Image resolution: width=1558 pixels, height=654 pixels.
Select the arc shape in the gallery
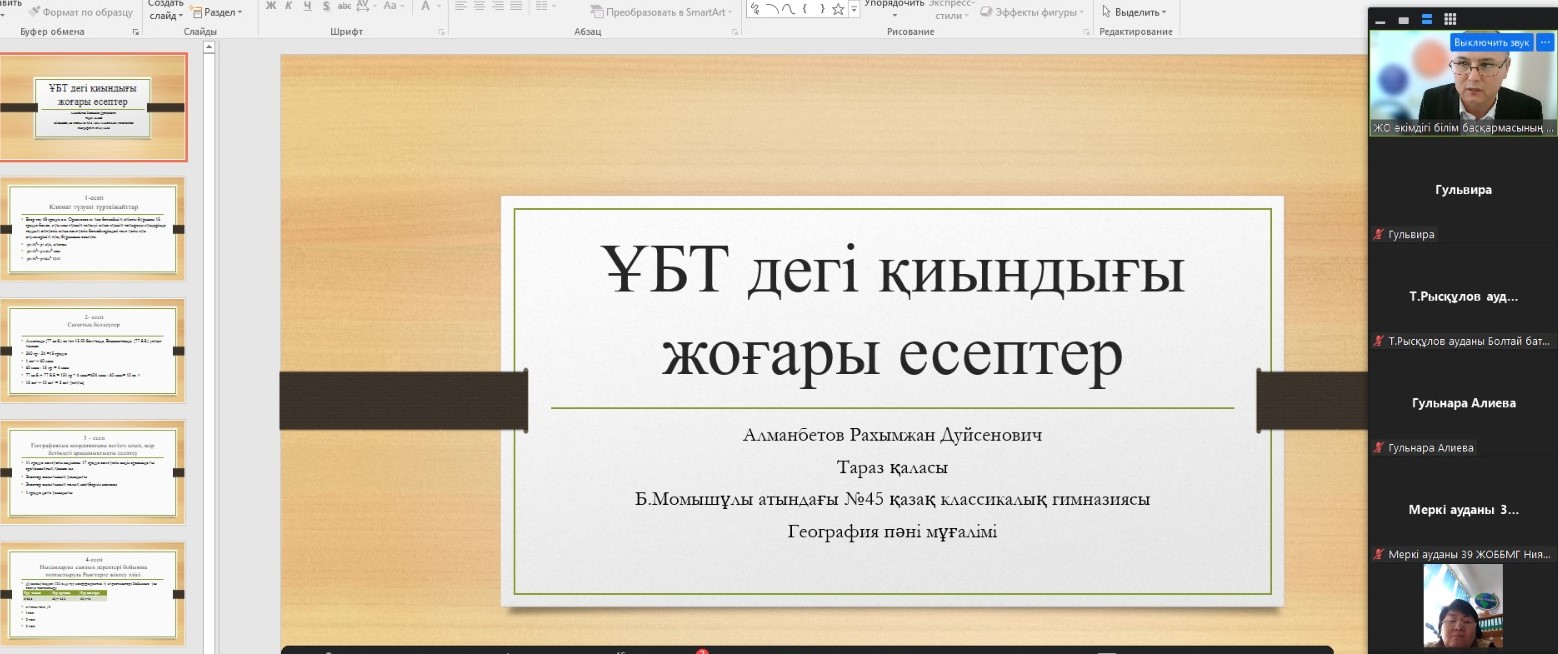(773, 9)
